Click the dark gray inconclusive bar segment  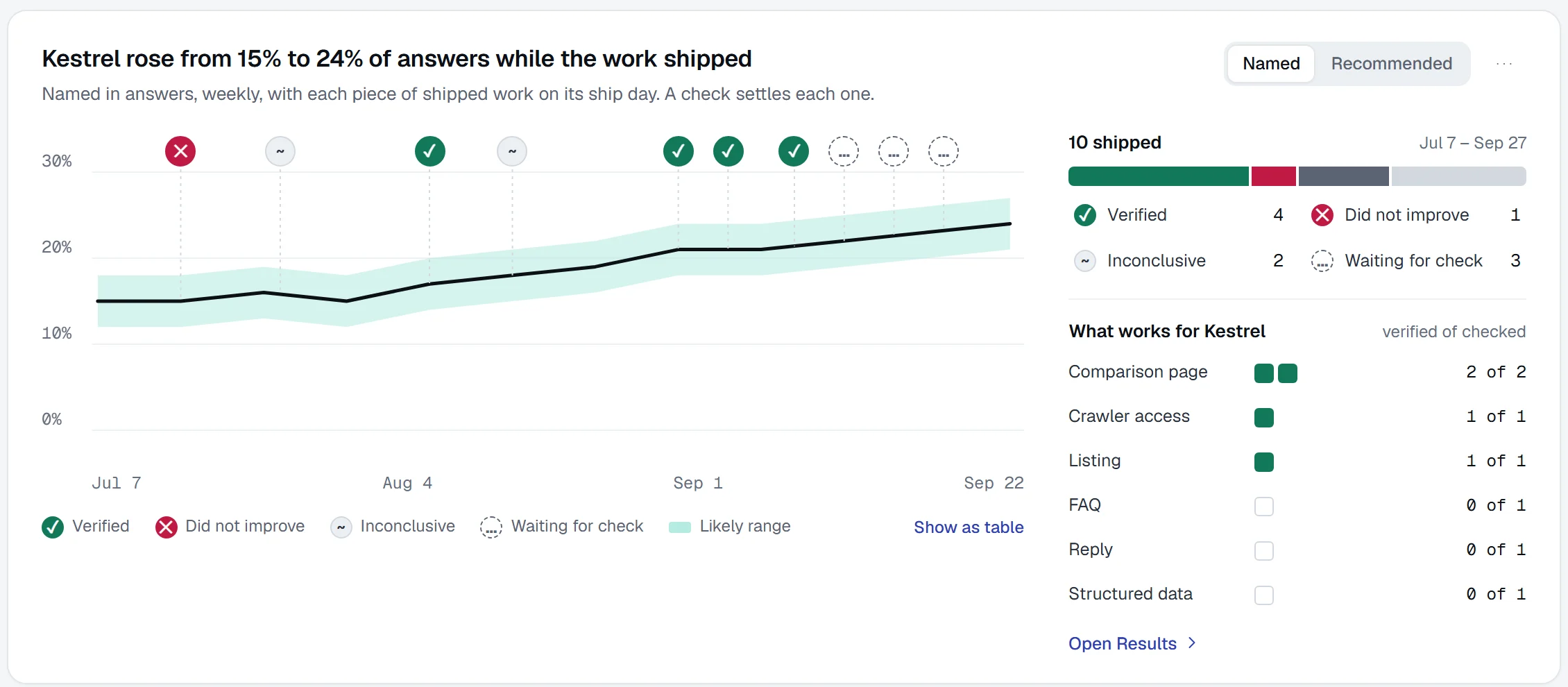(x=1344, y=176)
